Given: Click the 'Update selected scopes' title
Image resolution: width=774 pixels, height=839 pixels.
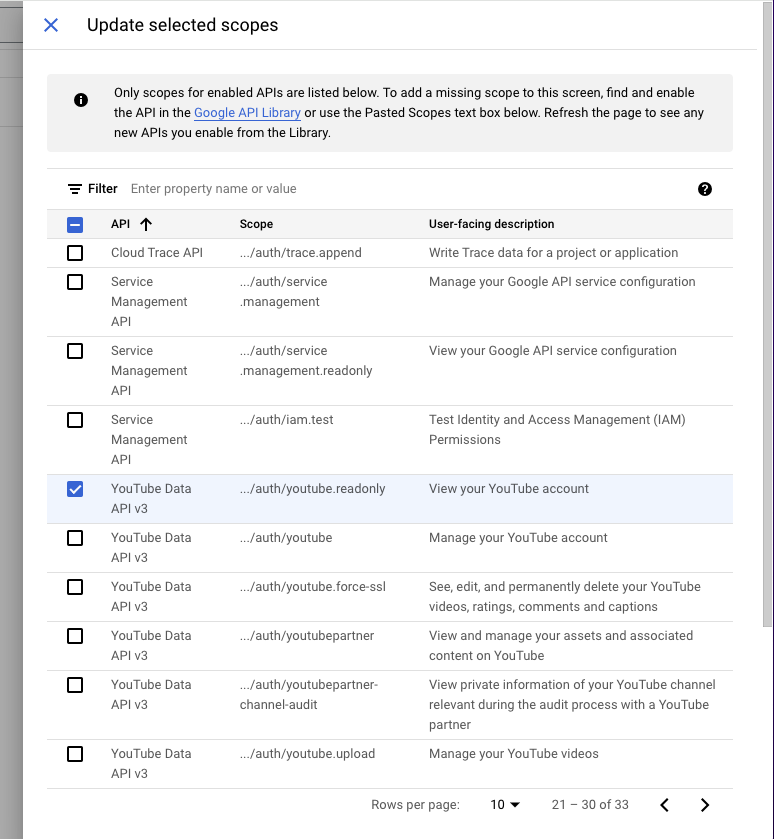Looking at the screenshot, I should [182, 25].
